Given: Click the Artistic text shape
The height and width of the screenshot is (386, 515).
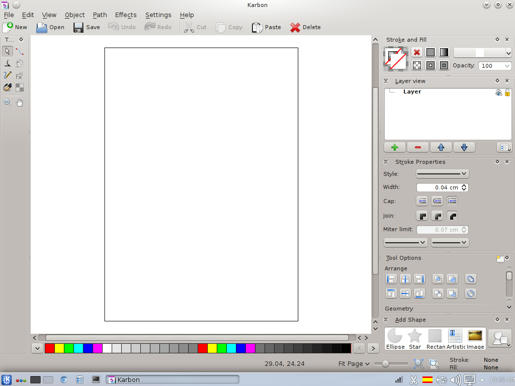Looking at the screenshot, I should 456,339.
